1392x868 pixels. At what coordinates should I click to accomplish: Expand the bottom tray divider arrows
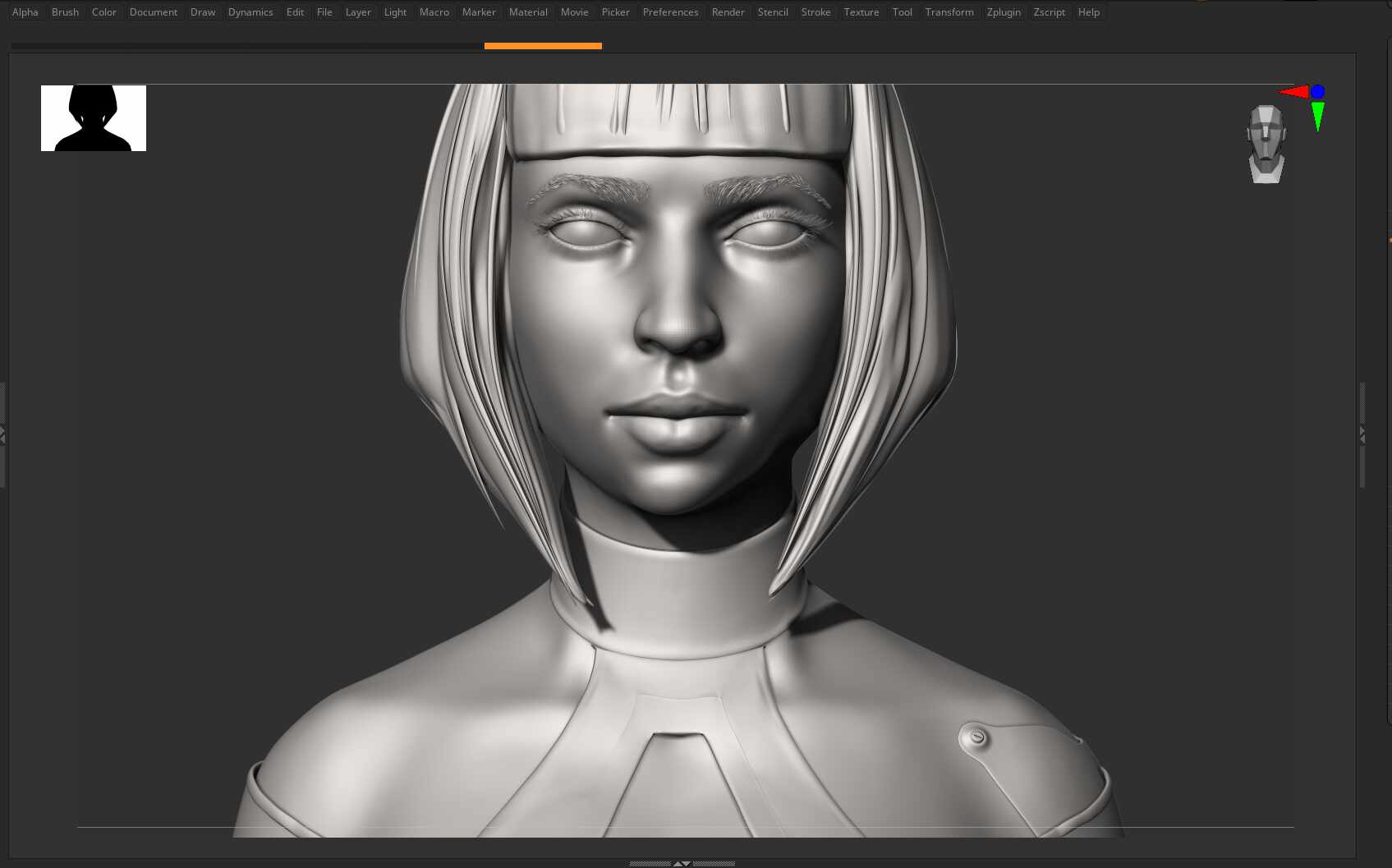click(x=682, y=863)
